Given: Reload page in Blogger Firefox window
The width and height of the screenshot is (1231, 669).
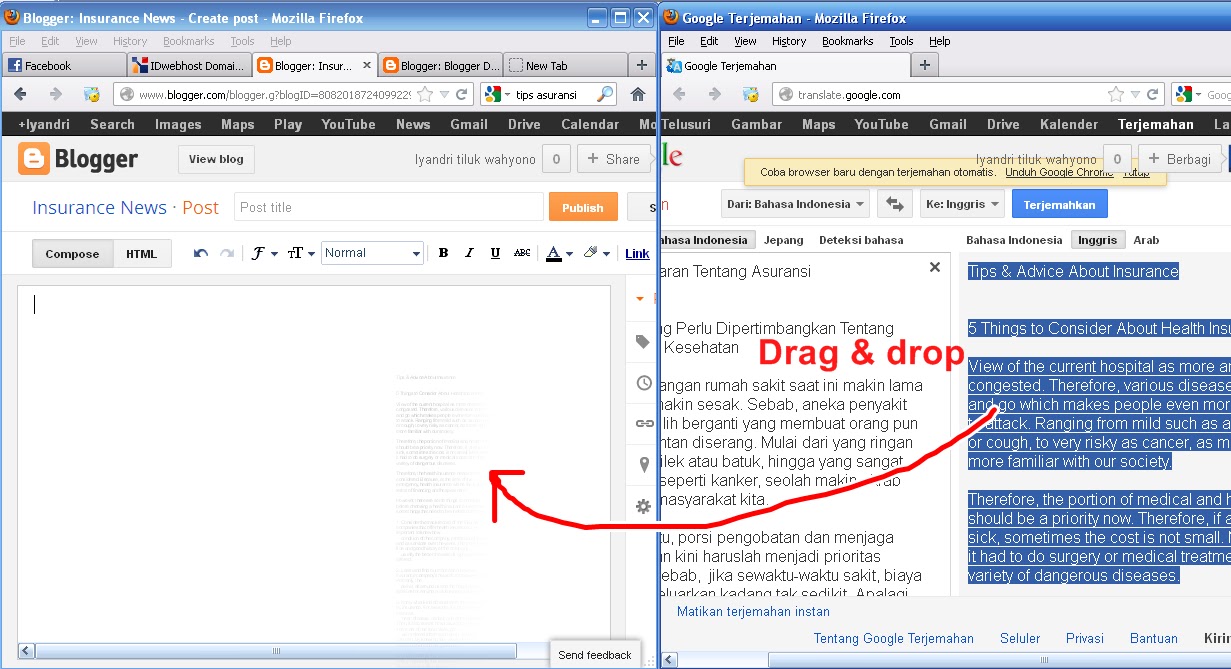Looking at the screenshot, I should (x=462, y=94).
